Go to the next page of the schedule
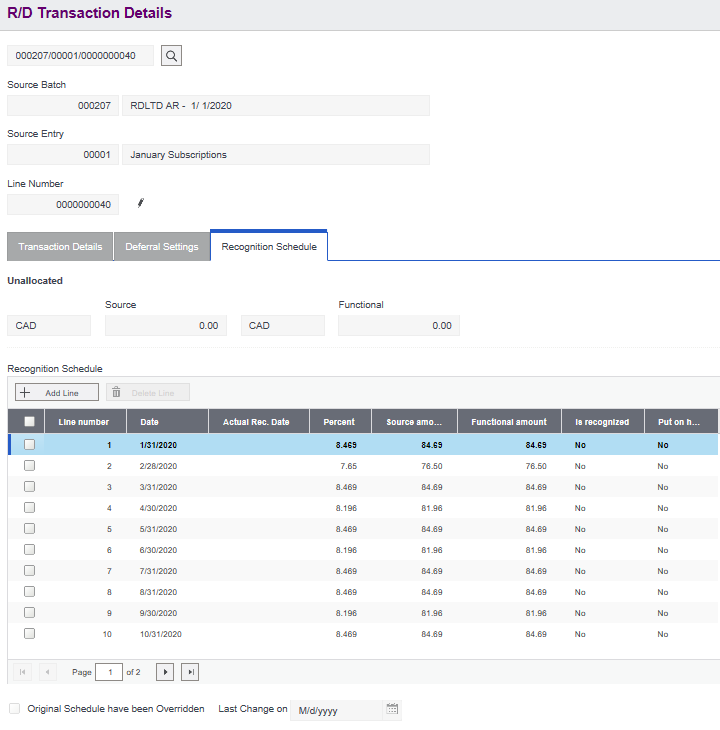 coord(166,672)
